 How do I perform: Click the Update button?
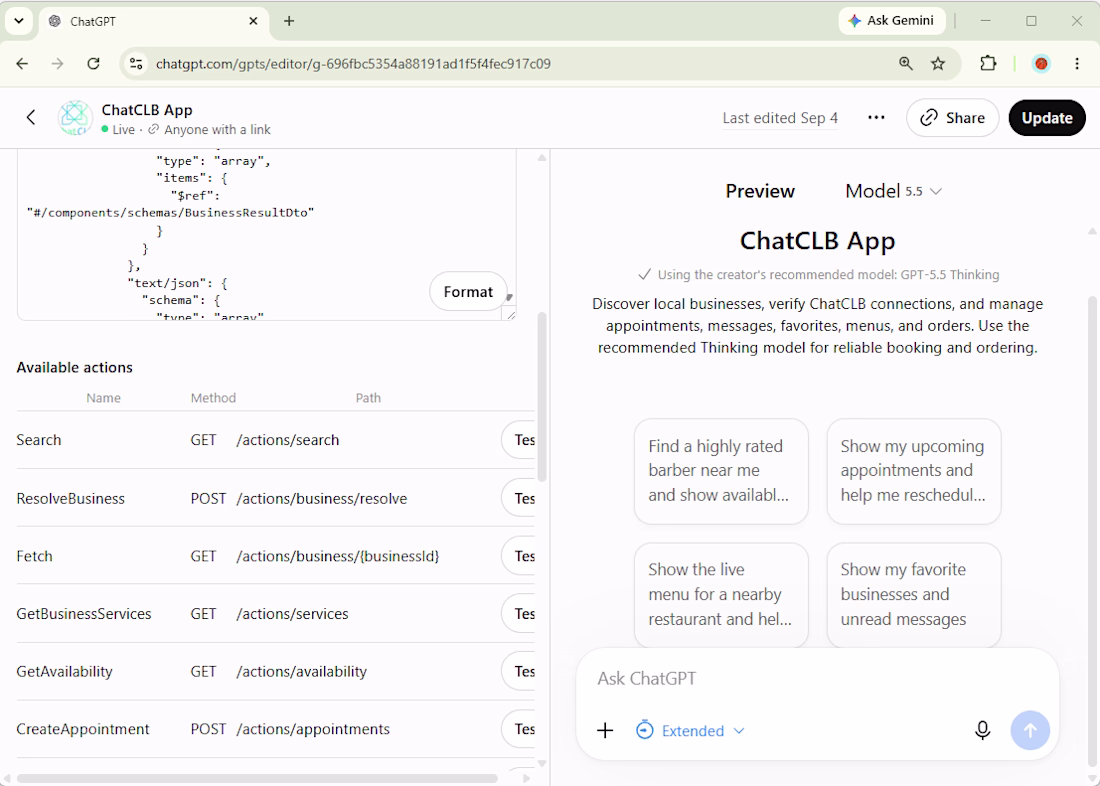click(x=1047, y=118)
